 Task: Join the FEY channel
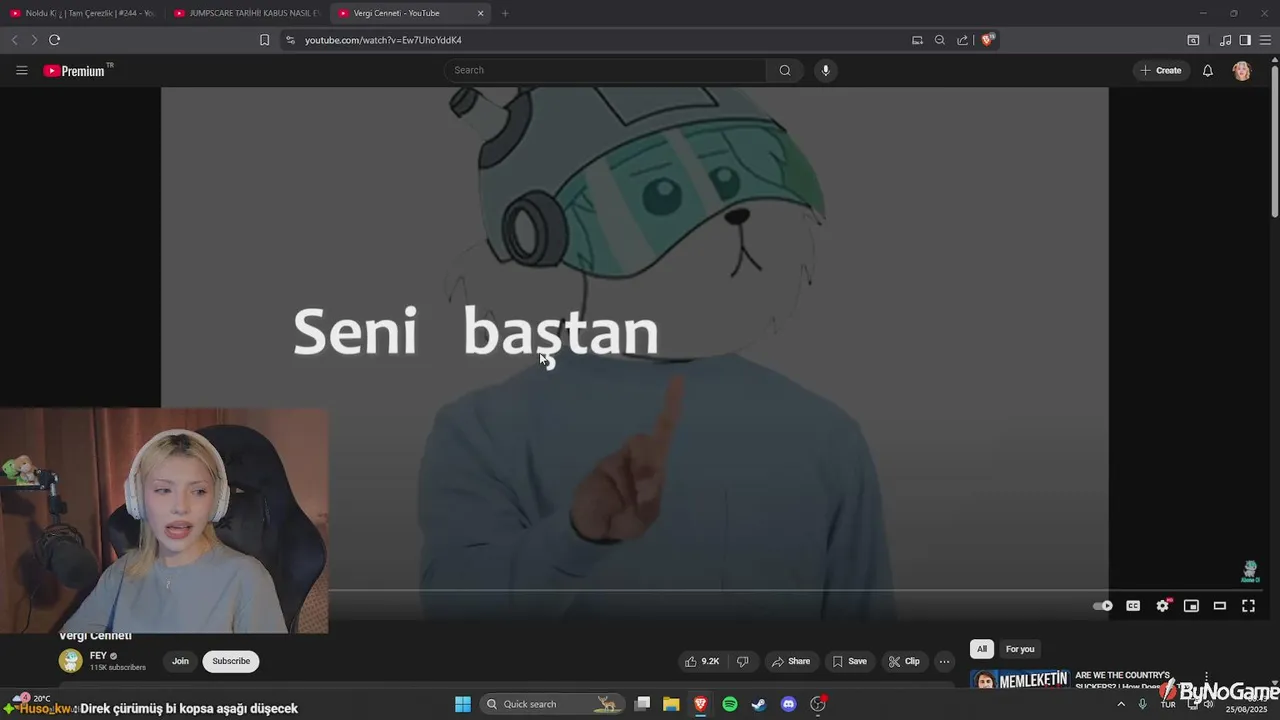pos(180,661)
